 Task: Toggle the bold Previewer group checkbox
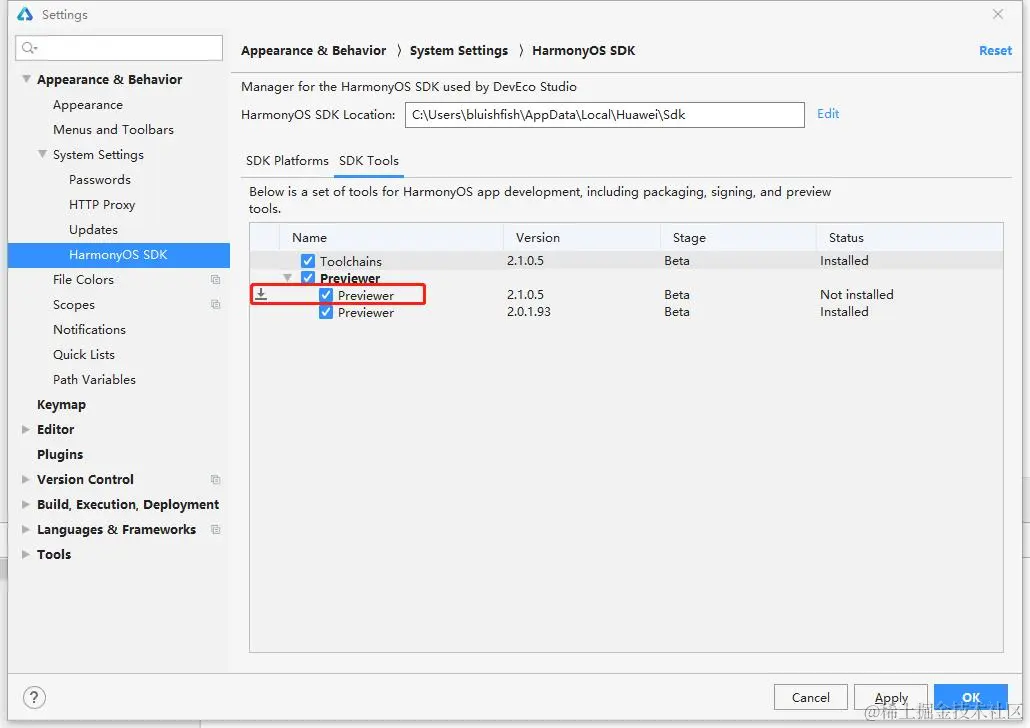pos(307,278)
